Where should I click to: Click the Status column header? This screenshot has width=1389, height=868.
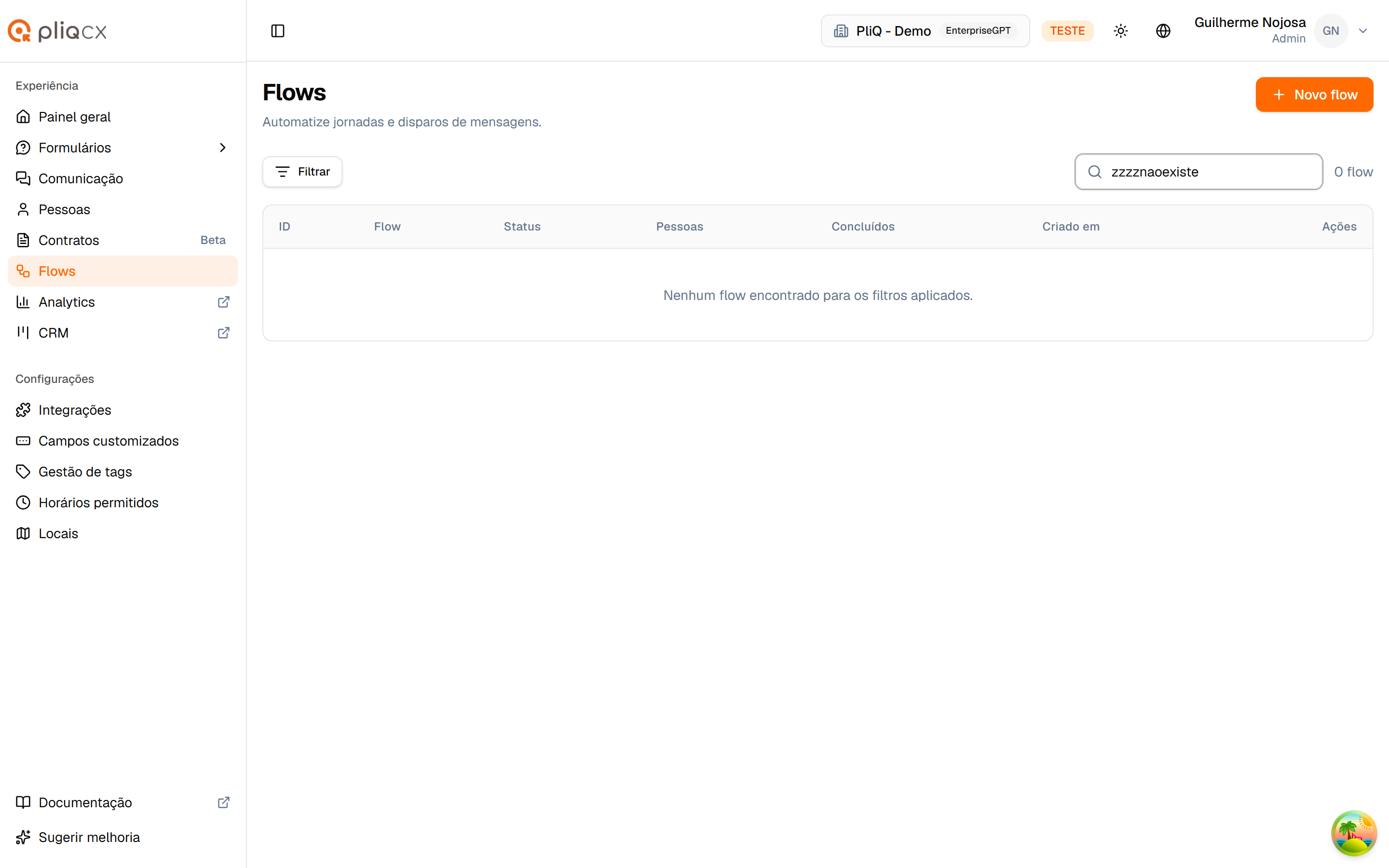[x=522, y=227]
